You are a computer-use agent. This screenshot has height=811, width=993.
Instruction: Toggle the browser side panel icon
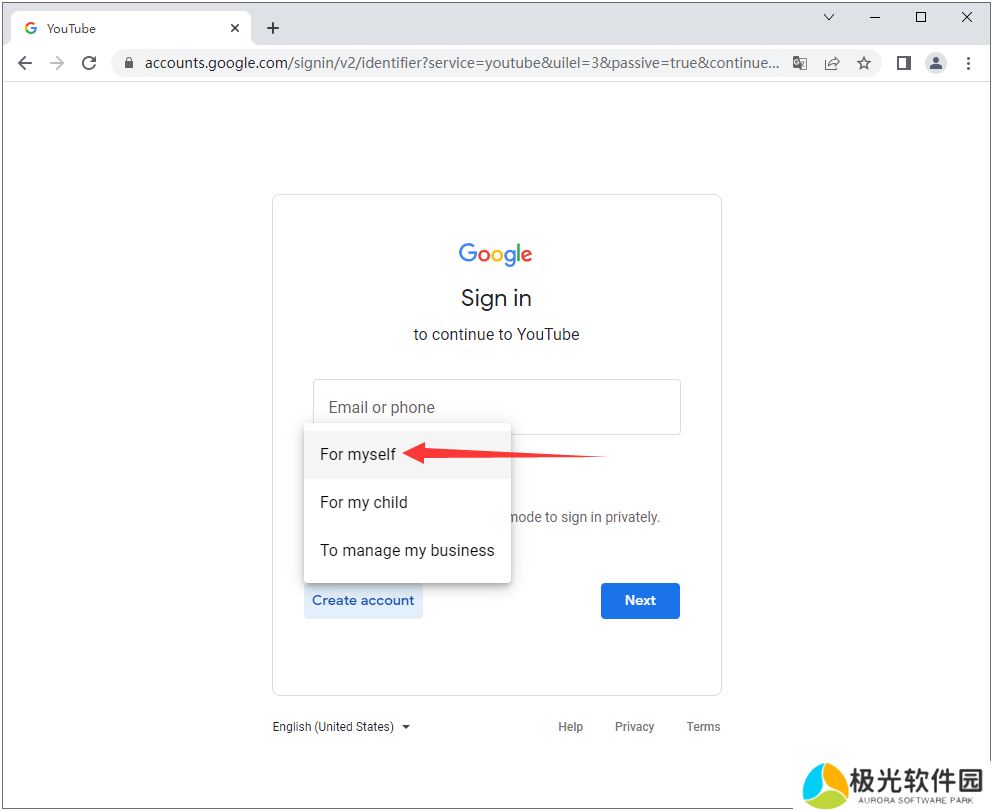(x=904, y=63)
